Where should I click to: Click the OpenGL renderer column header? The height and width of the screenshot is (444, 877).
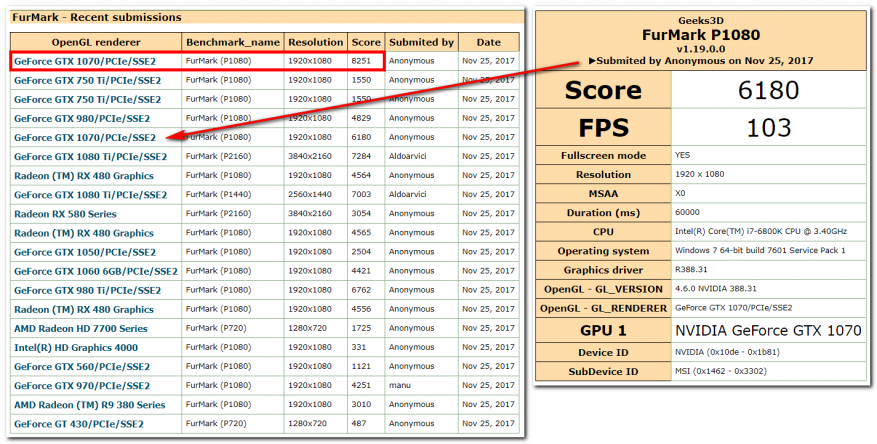96,42
